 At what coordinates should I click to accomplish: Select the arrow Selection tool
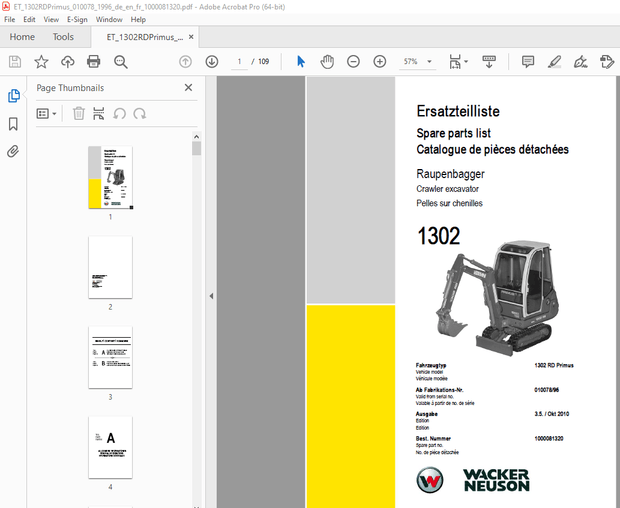[x=301, y=62]
